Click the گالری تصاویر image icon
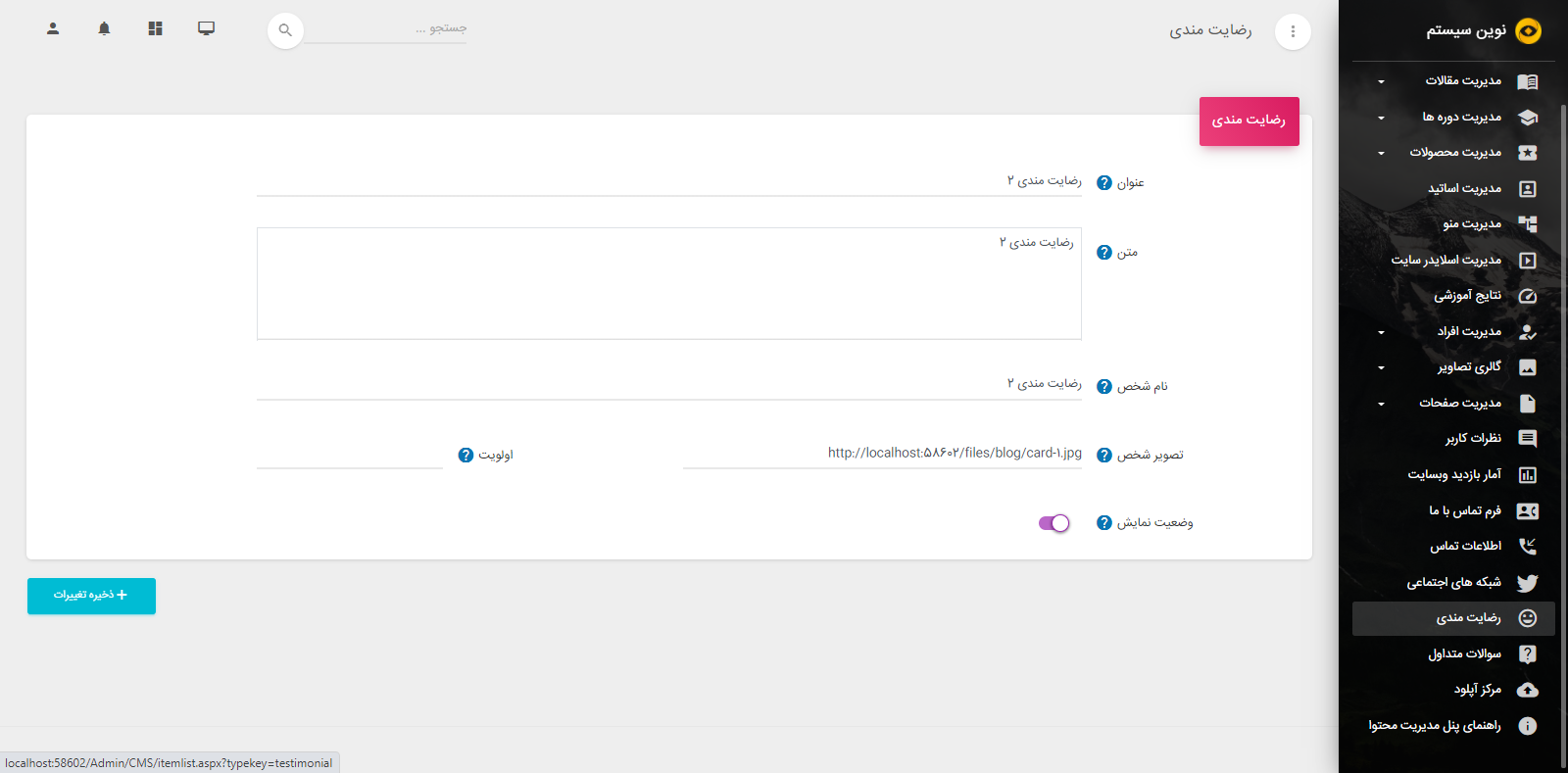This screenshot has width=1568, height=773. click(x=1527, y=367)
